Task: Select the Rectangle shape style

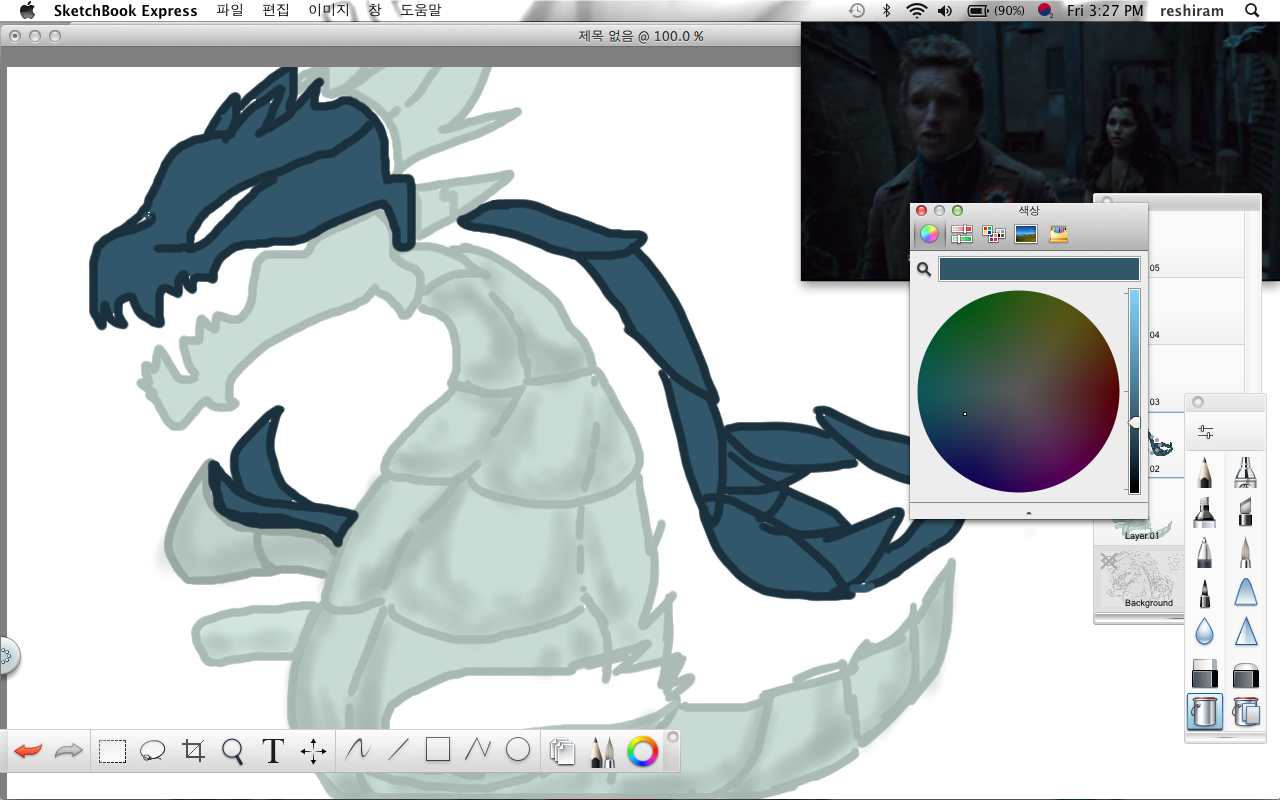Action: tap(437, 749)
